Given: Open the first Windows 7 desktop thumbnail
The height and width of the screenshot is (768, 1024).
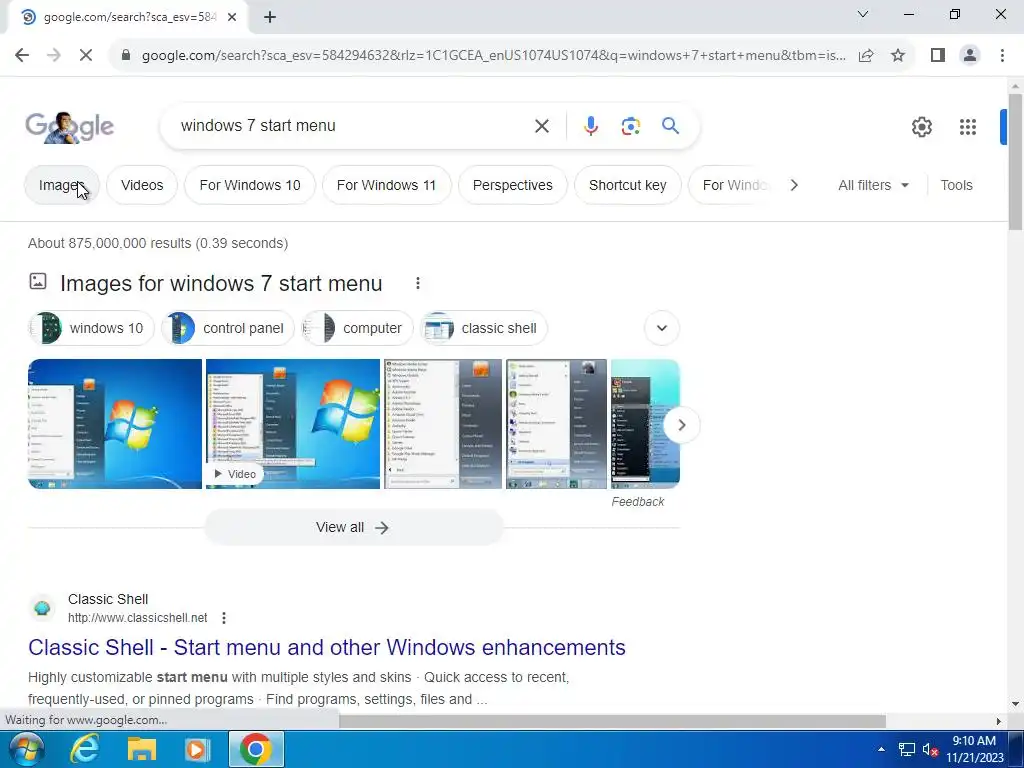Looking at the screenshot, I should coord(115,424).
